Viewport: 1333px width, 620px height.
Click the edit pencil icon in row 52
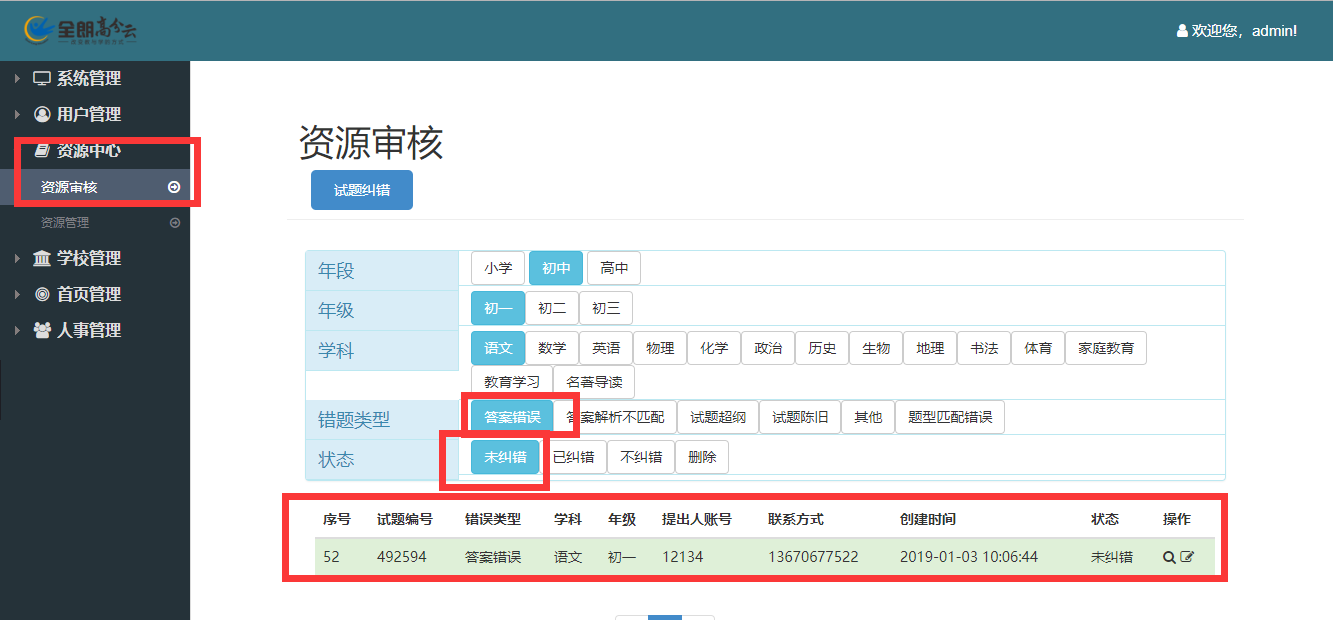click(x=1187, y=557)
